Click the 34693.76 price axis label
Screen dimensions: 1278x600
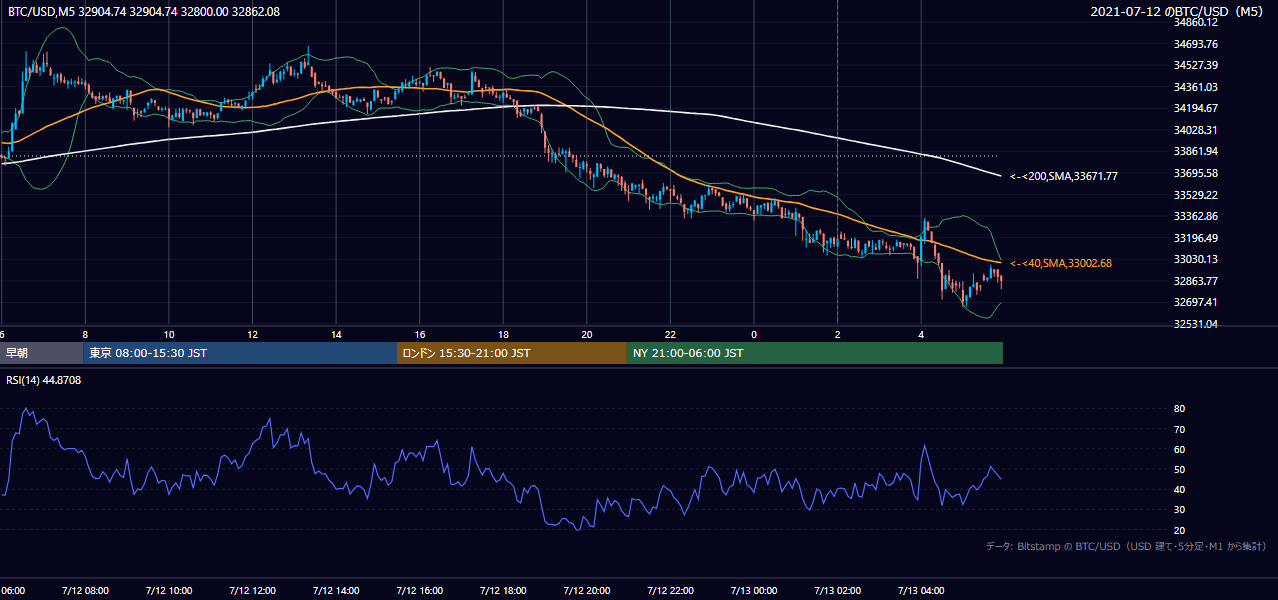click(1195, 44)
